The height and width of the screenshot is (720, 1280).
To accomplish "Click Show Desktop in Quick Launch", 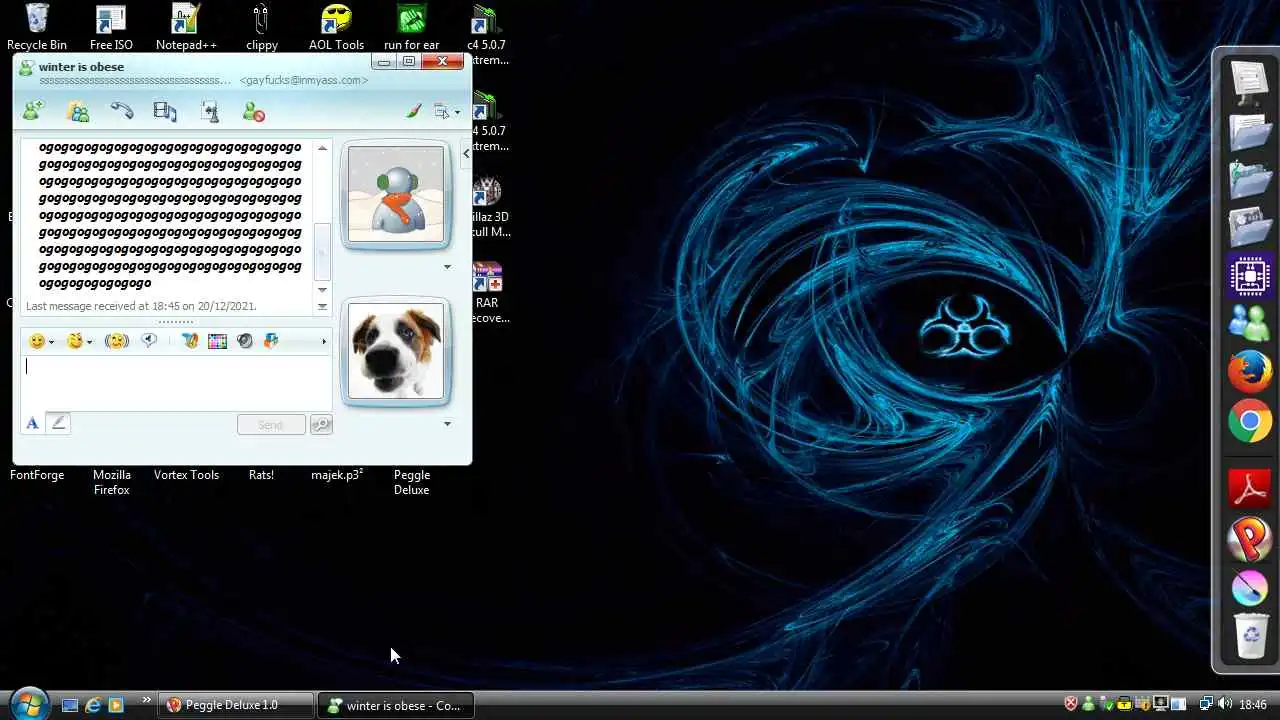I will [70, 705].
